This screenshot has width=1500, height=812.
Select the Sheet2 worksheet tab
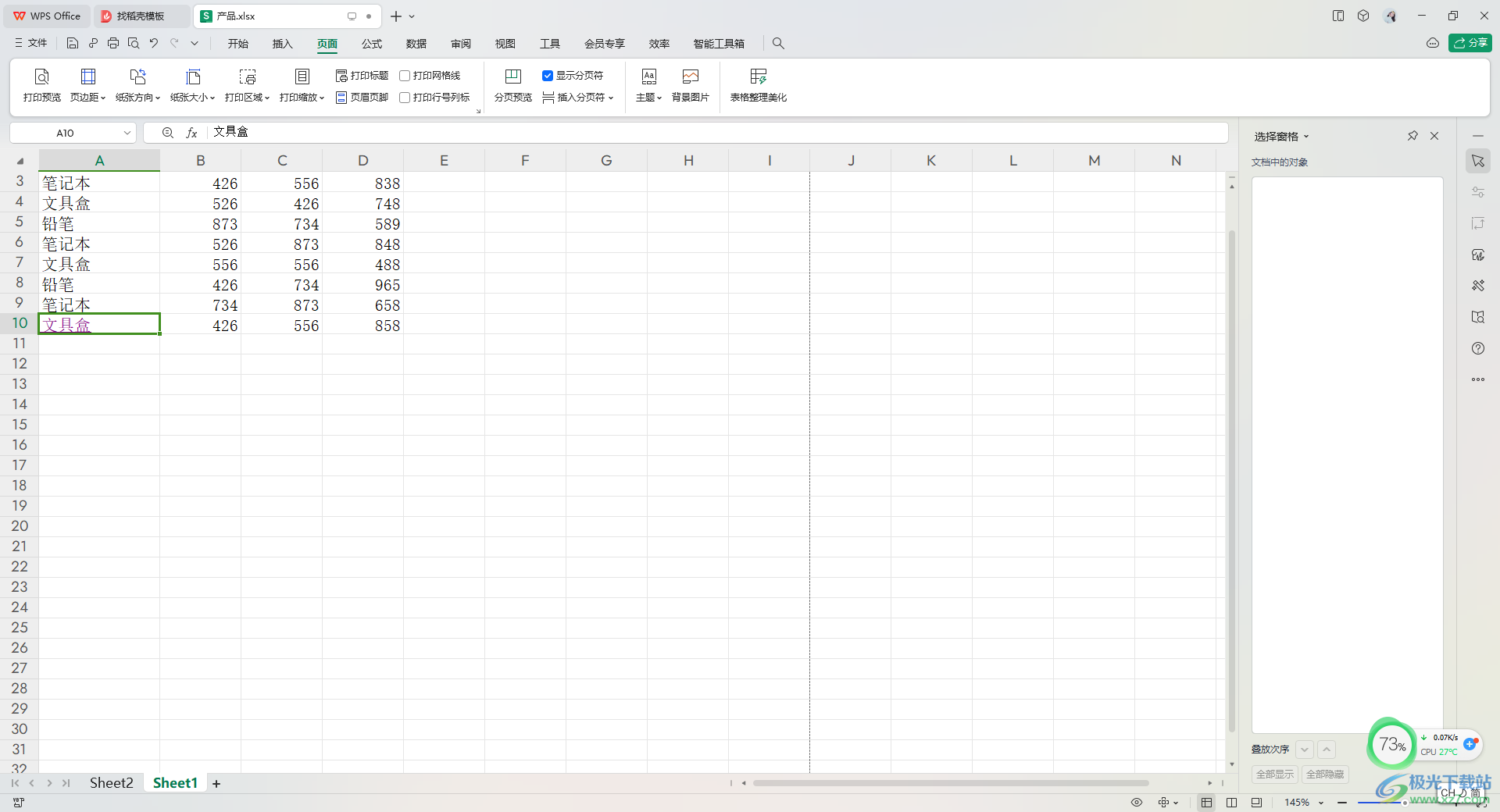(111, 783)
